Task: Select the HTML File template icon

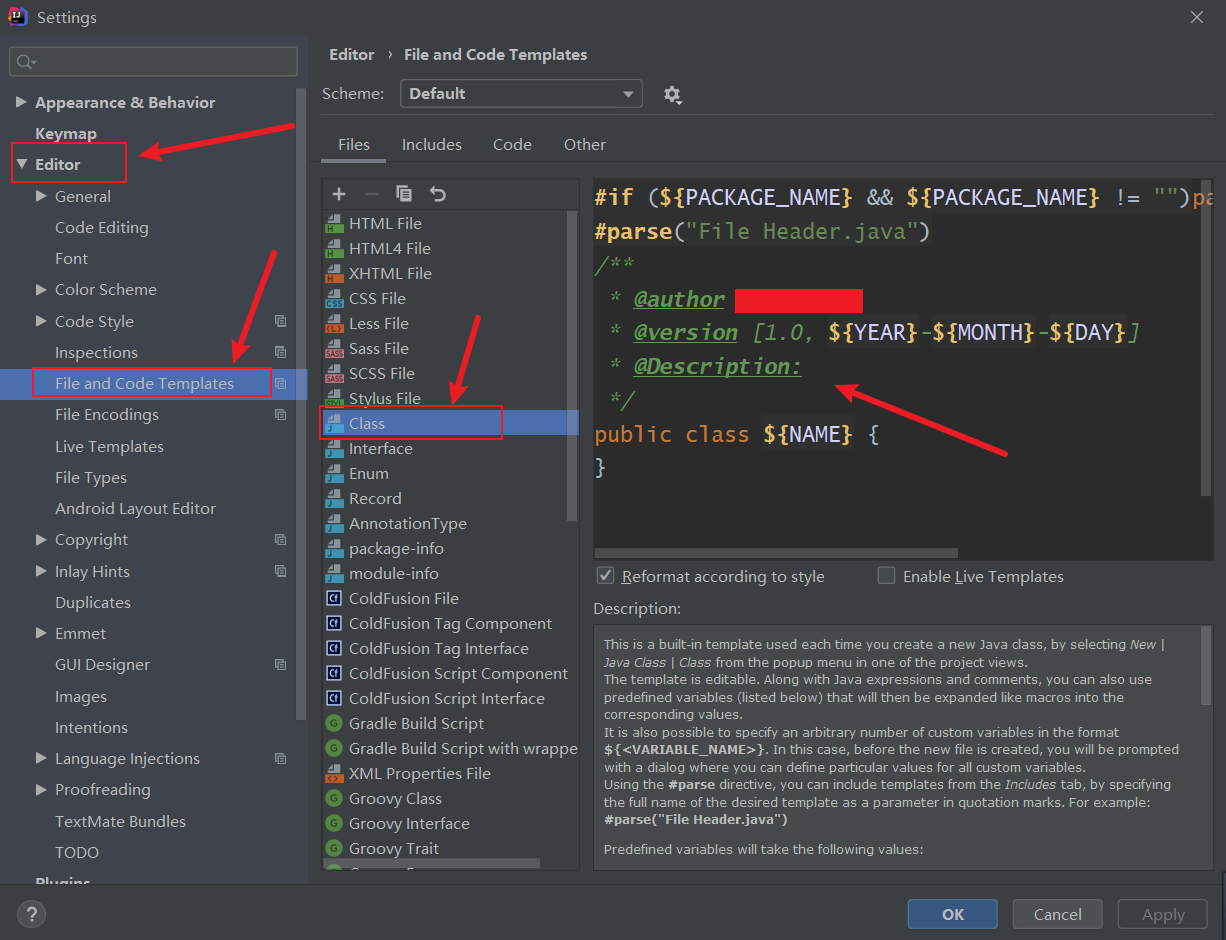Action: click(335, 224)
